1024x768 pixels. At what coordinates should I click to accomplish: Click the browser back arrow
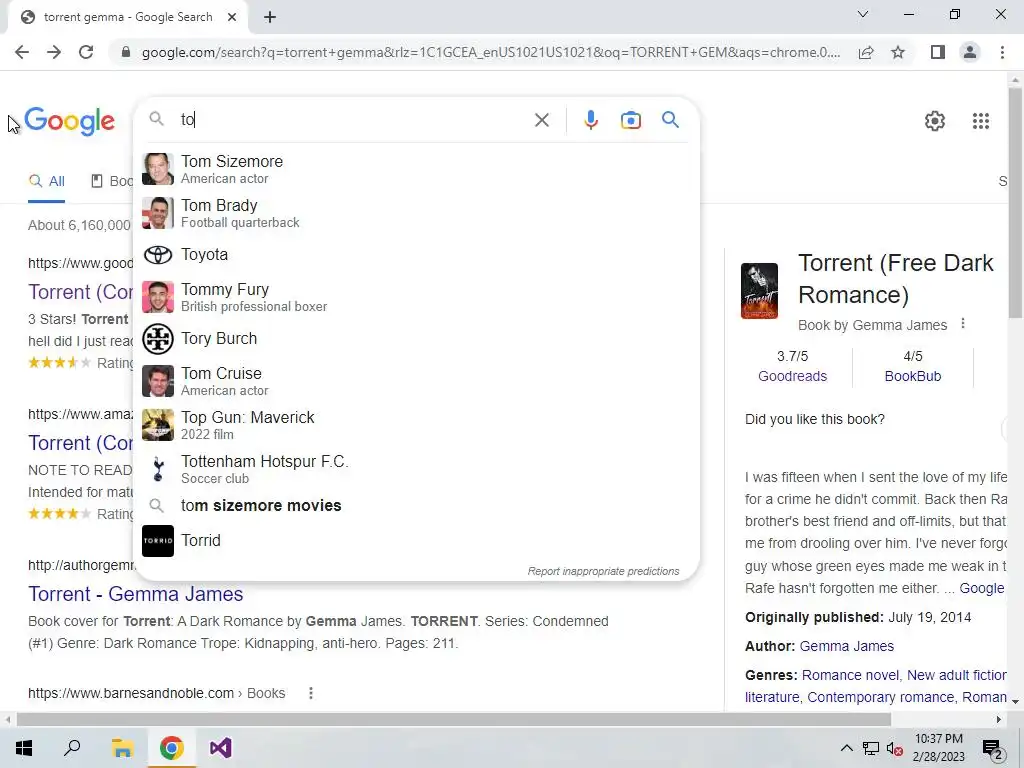pos(22,52)
